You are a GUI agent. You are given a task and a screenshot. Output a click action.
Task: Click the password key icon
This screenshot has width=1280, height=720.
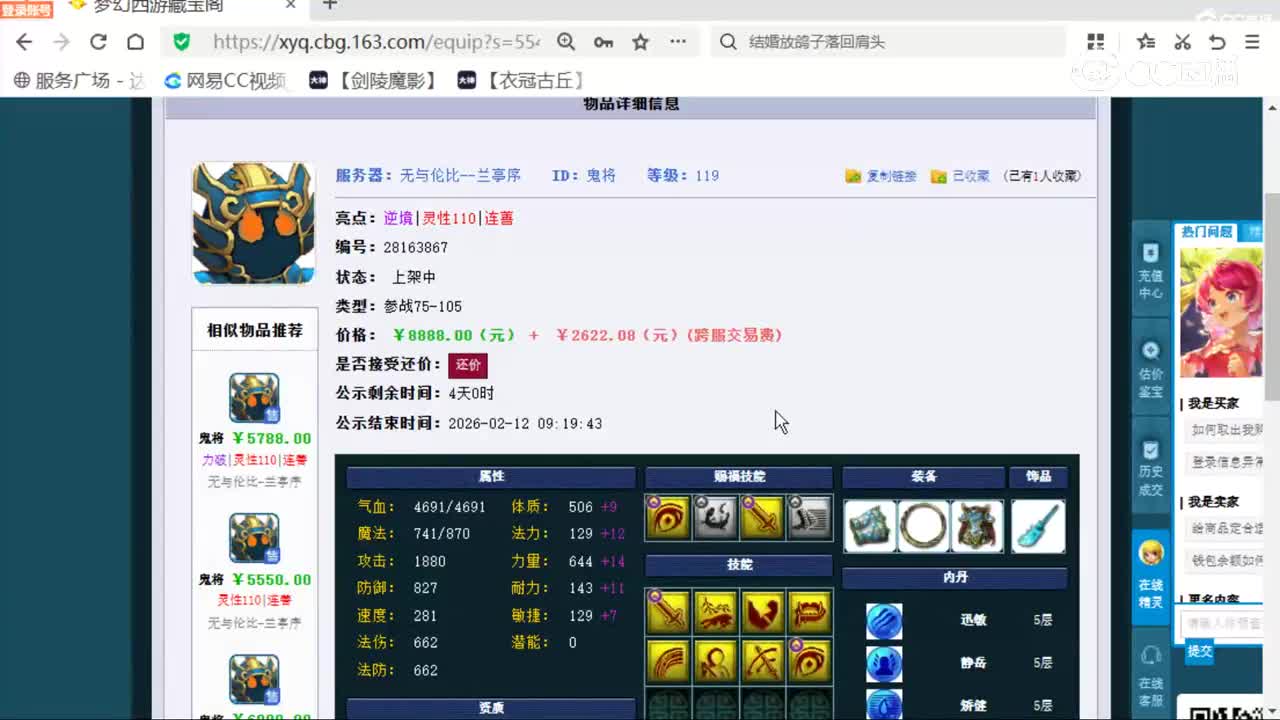pyautogui.click(x=603, y=42)
